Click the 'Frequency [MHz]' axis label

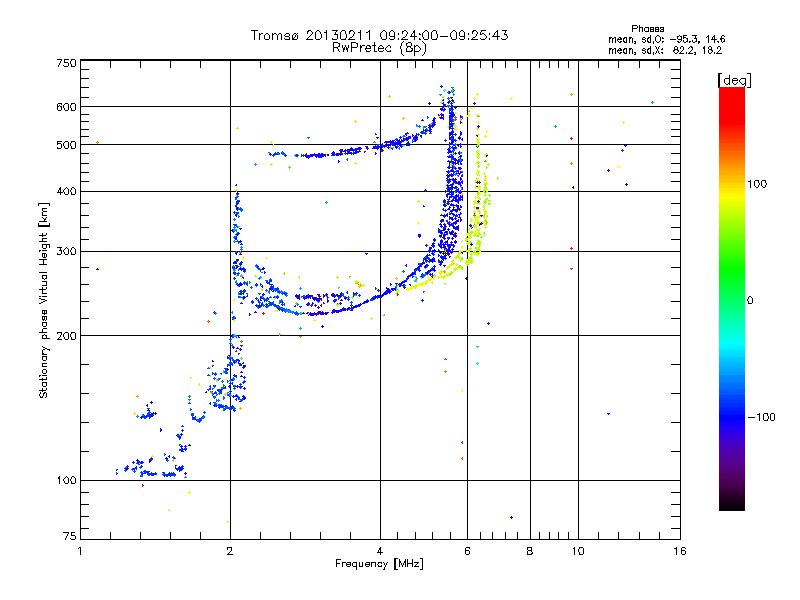click(379, 564)
